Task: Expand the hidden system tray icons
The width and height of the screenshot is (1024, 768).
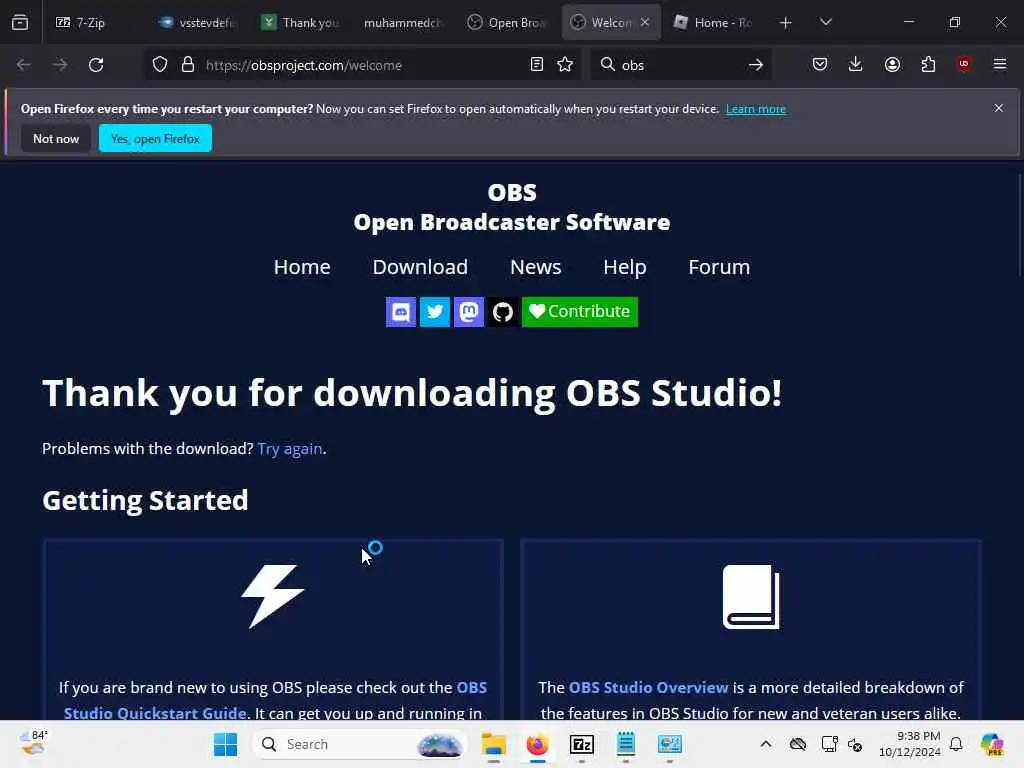Action: point(766,744)
